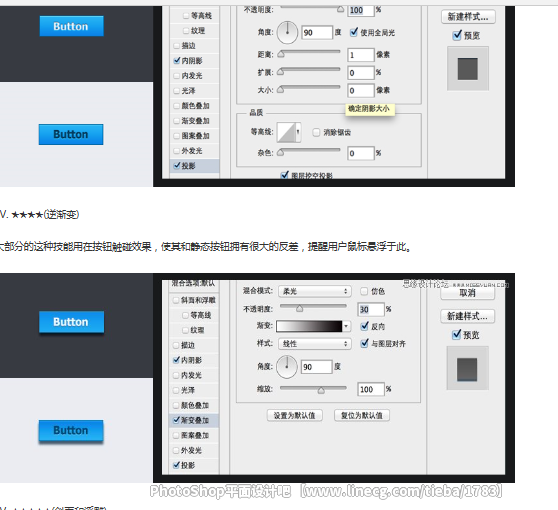Image resolution: width=558 pixels, height=510 pixels.
Task: Enable 描边 in drop shadow dialog list
Action: click(x=177, y=46)
